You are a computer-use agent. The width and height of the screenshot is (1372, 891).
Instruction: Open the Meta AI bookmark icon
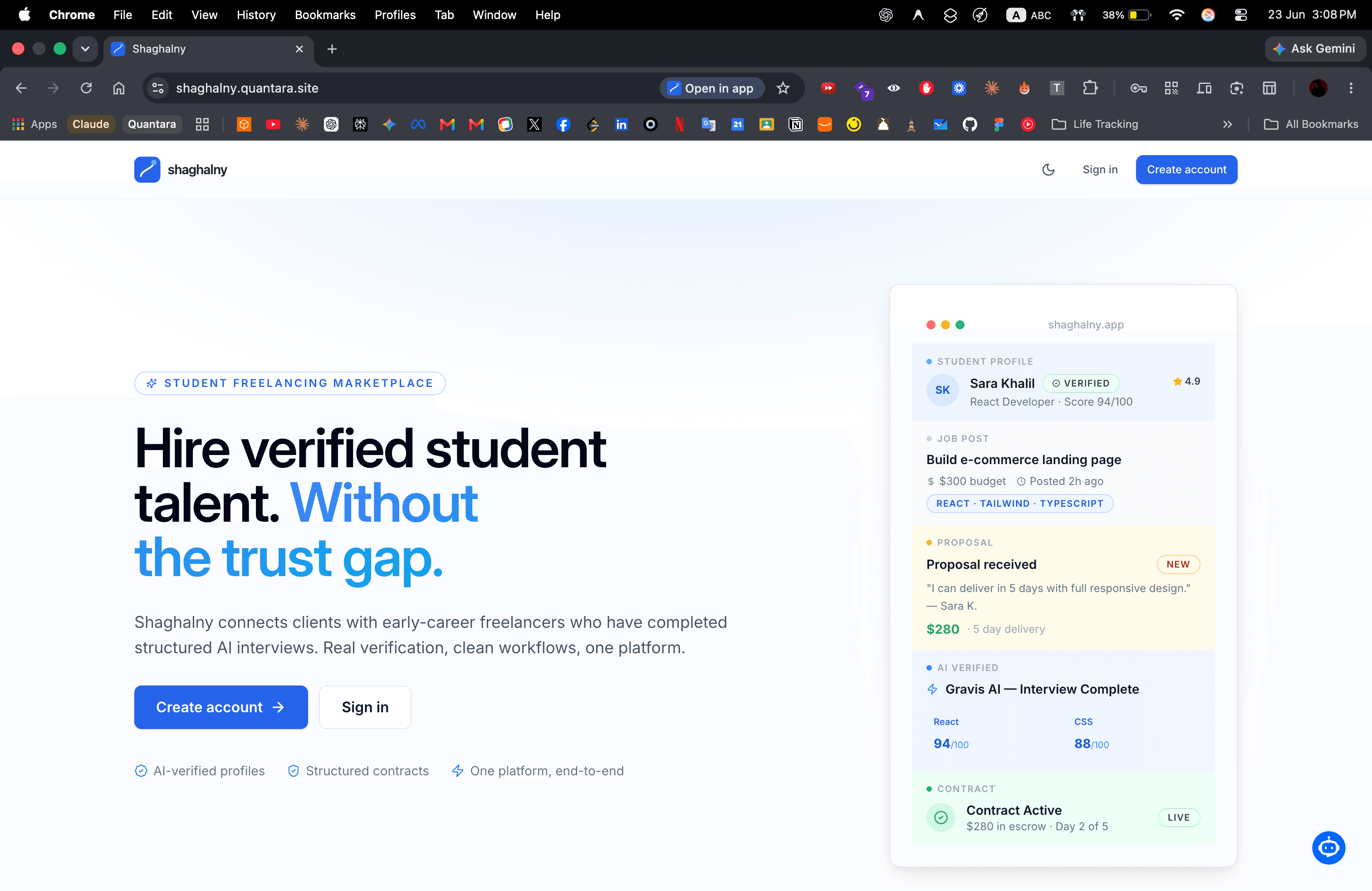pyautogui.click(x=418, y=124)
